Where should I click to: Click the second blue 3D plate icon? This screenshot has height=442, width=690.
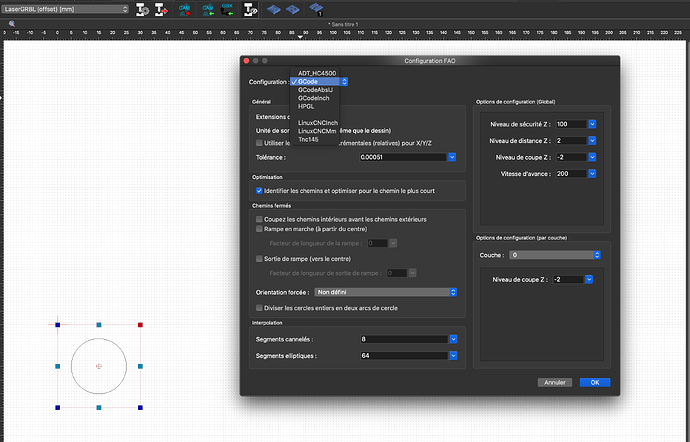pyautogui.click(x=293, y=9)
